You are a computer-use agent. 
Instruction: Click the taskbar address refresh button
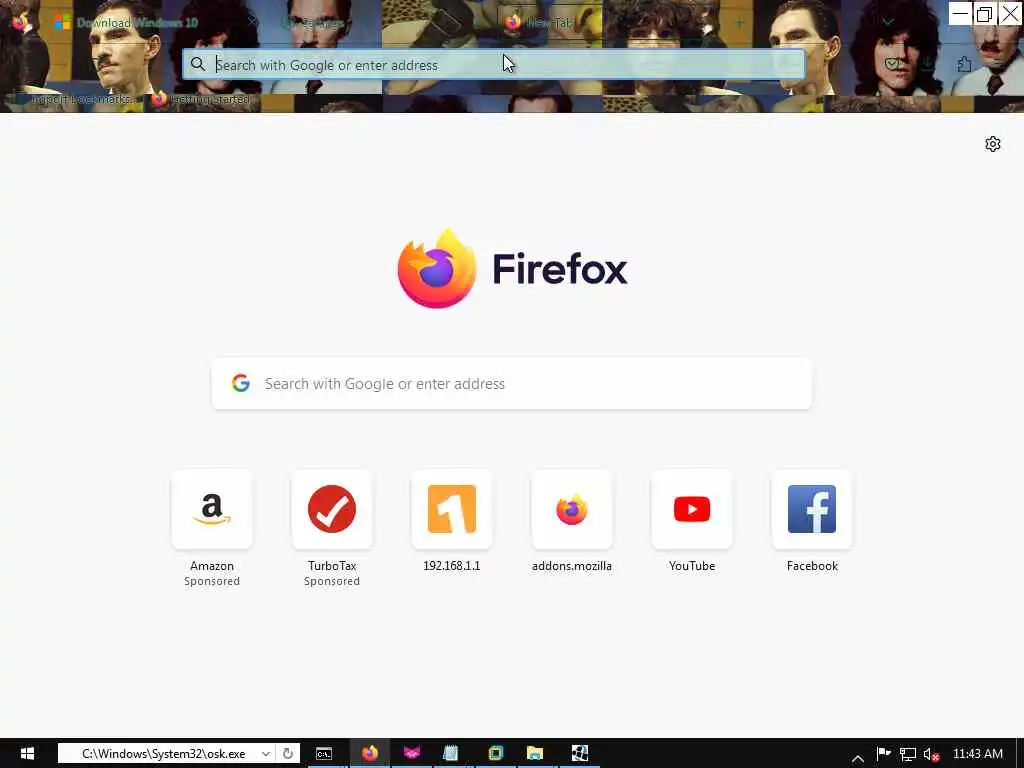coord(287,754)
